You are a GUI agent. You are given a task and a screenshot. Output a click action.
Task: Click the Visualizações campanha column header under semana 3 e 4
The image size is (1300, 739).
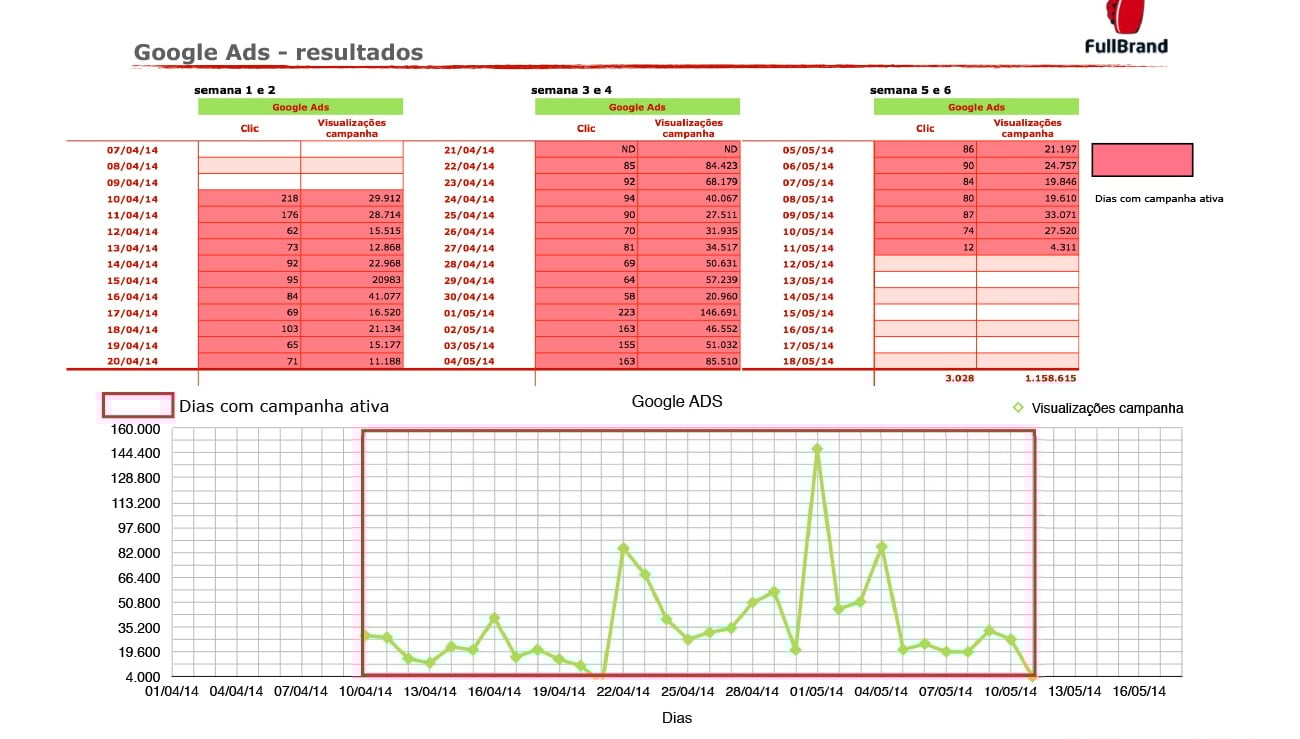689,128
